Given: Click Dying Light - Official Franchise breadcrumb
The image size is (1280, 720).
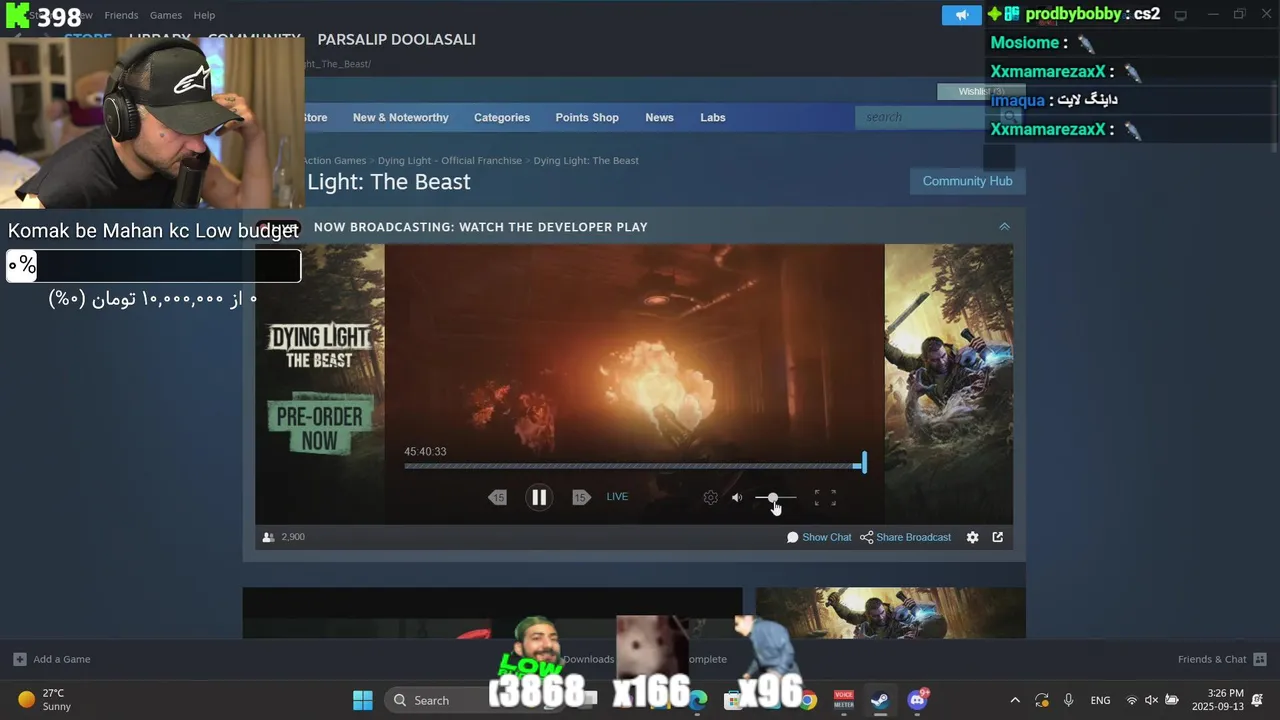Looking at the screenshot, I should tap(450, 160).
